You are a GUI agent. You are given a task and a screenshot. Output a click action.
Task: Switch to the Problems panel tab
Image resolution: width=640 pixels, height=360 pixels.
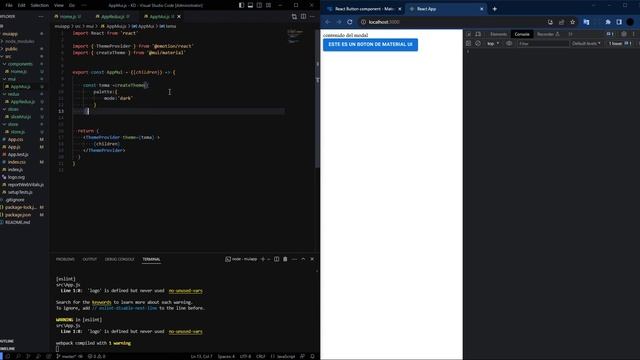click(65, 259)
